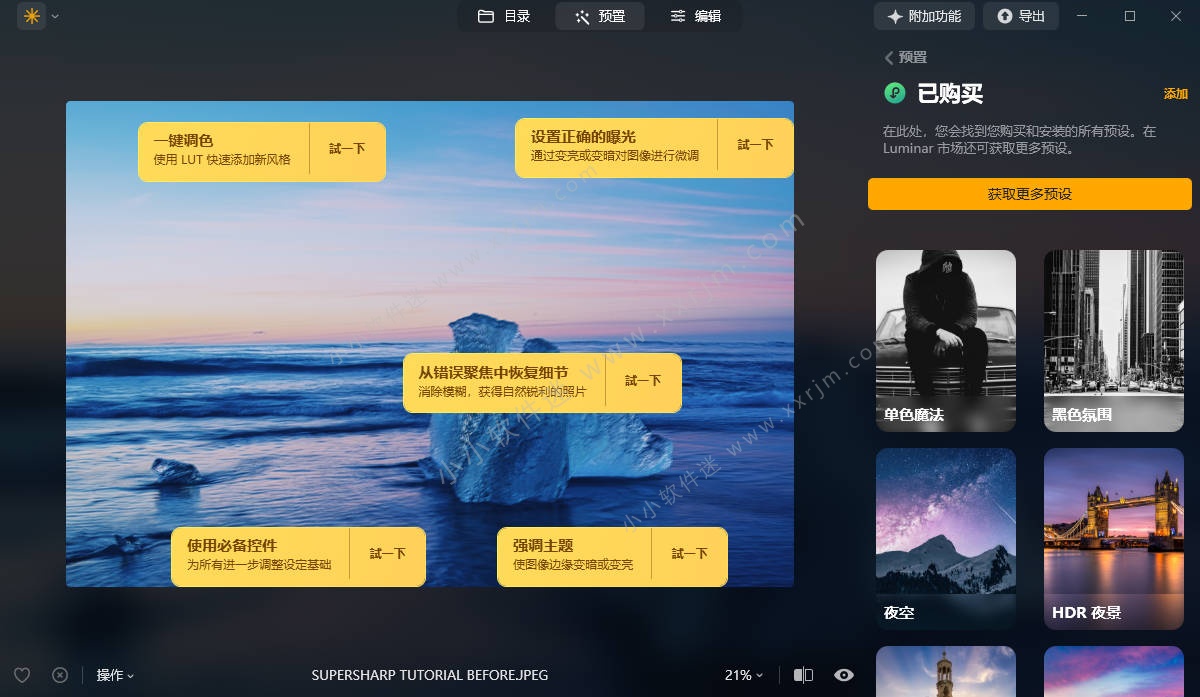Image resolution: width=1200 pixels, height=697 pixels.
Task: Click the green purchased badge icon
Action: tap(895, 93)
